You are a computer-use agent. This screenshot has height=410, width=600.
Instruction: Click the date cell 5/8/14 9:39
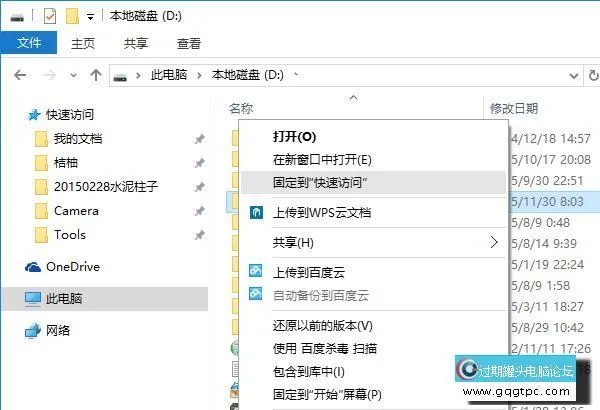[544, 243]
